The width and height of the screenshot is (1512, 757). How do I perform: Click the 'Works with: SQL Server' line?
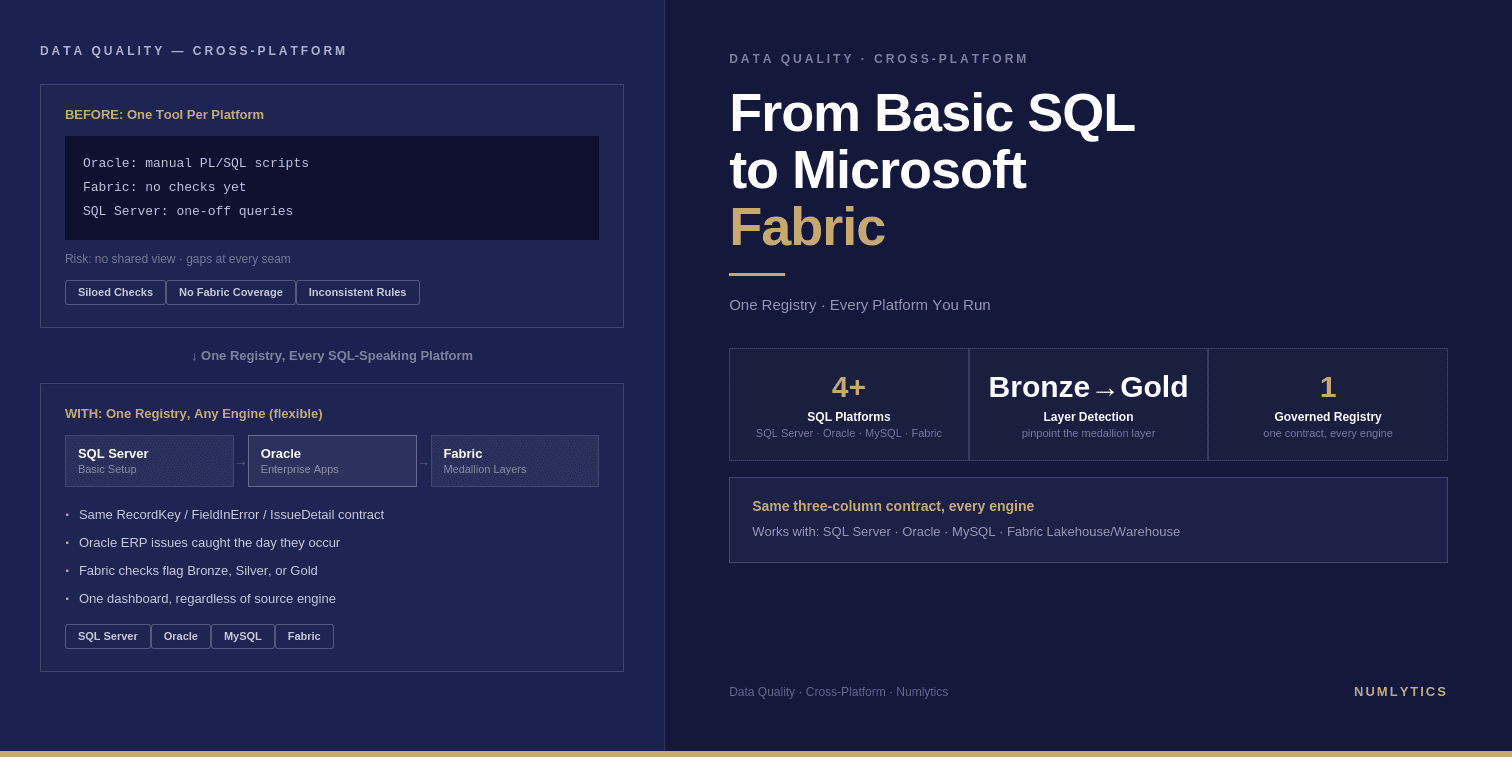point(966,531)
